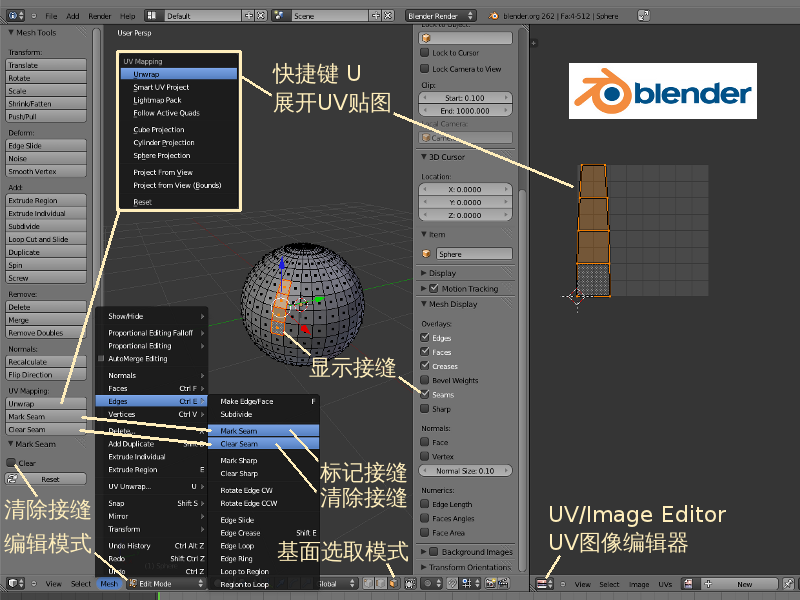The height and width of the screenshot is (600, 800).
Task: Choose Smart UV Project from UV Mapping menu
Action: (x=179, y=87)
